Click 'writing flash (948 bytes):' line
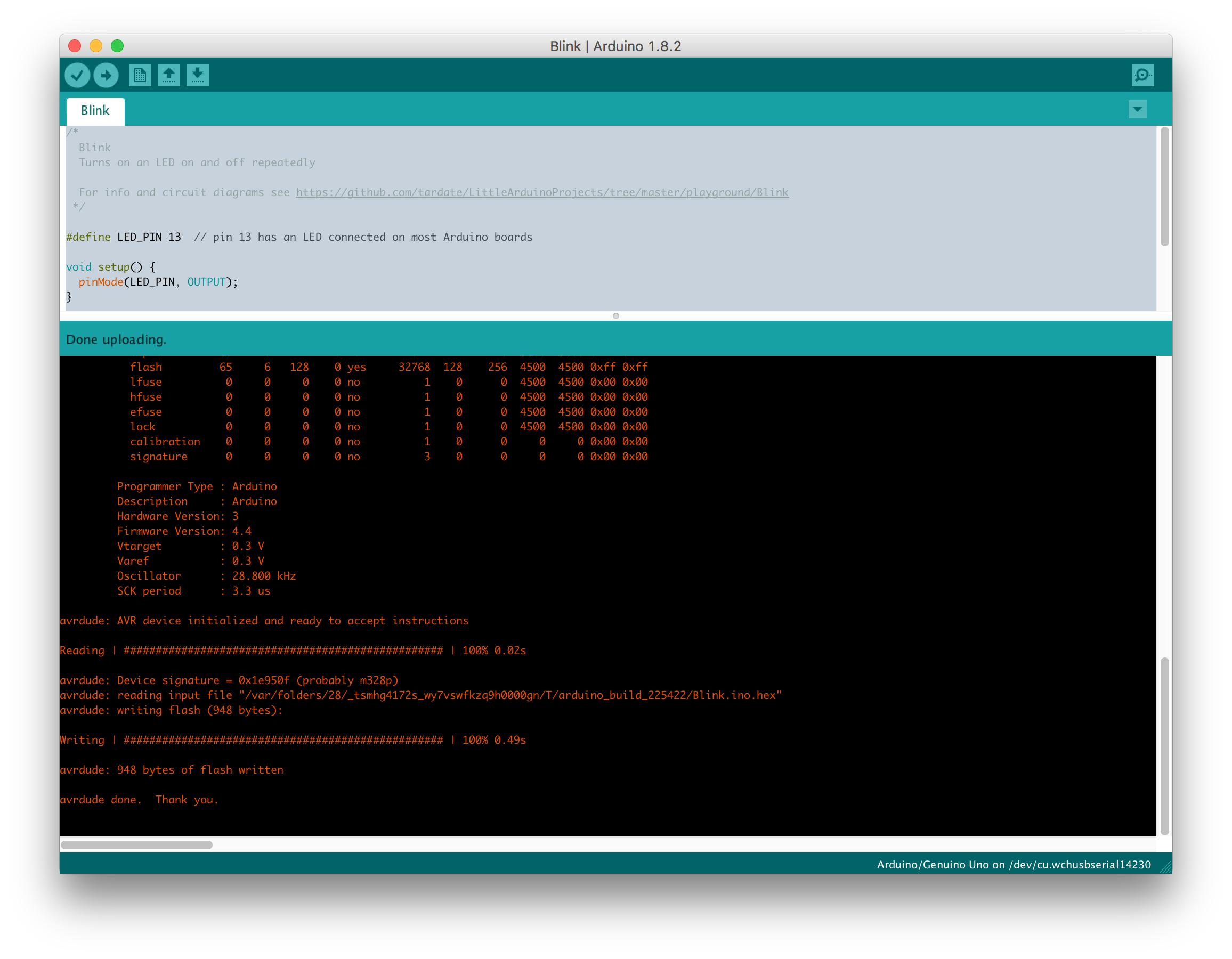The height and width of the screenshot is (959, 1232). pos(172,710)
